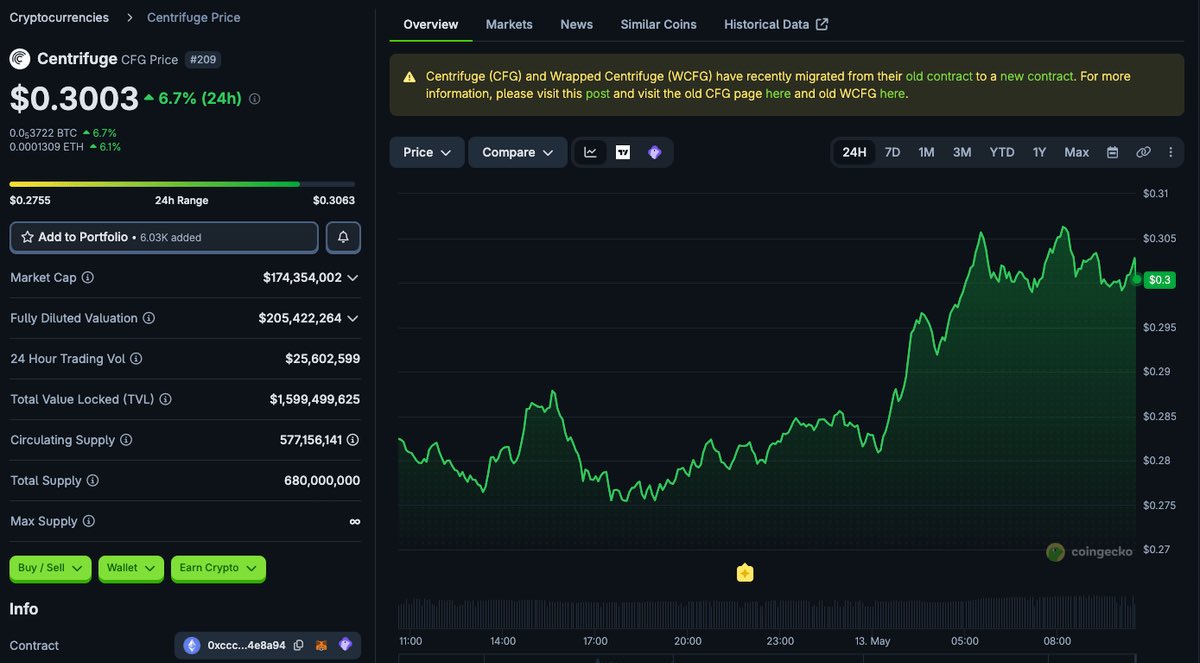The width and height of the screenshot is (1200, 663).
Task: Copy the contract address with copy icon
Action: (x=298, y=645)
